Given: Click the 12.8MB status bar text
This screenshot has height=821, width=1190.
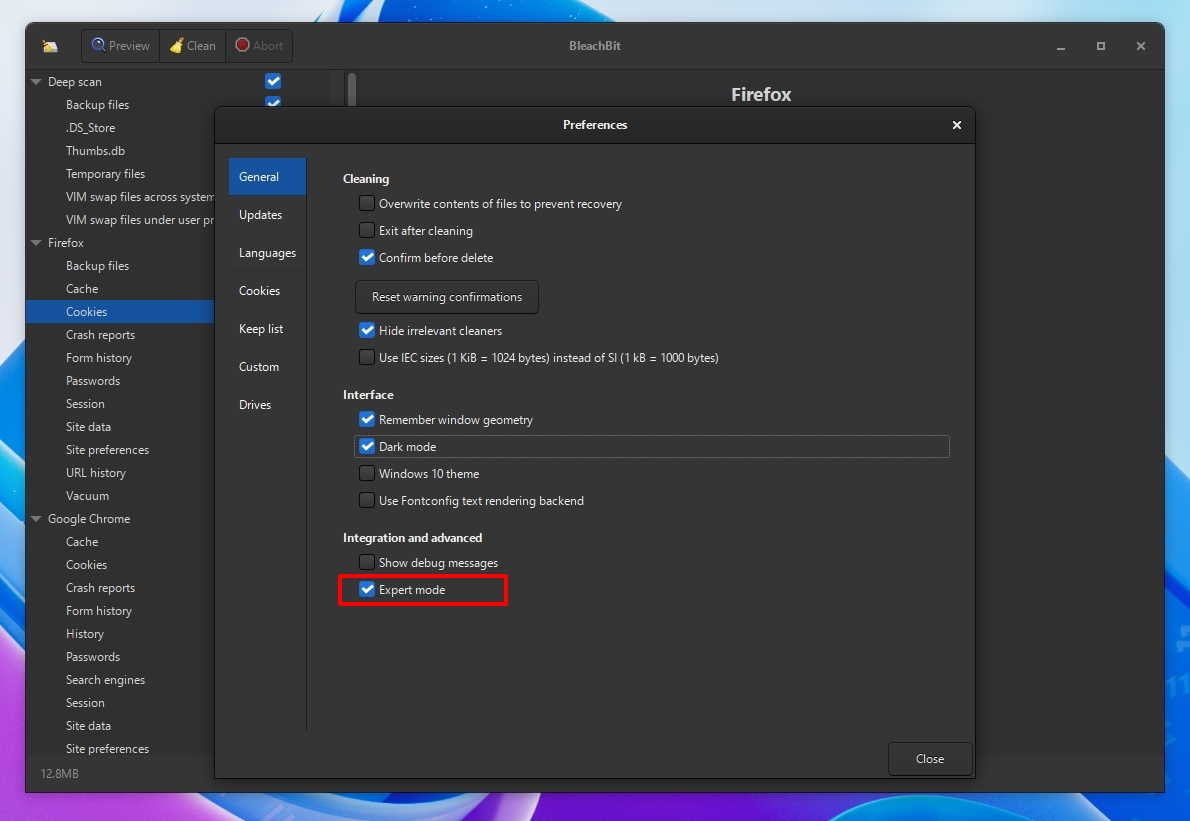Looking at the screenshot, I should (59, 773).
